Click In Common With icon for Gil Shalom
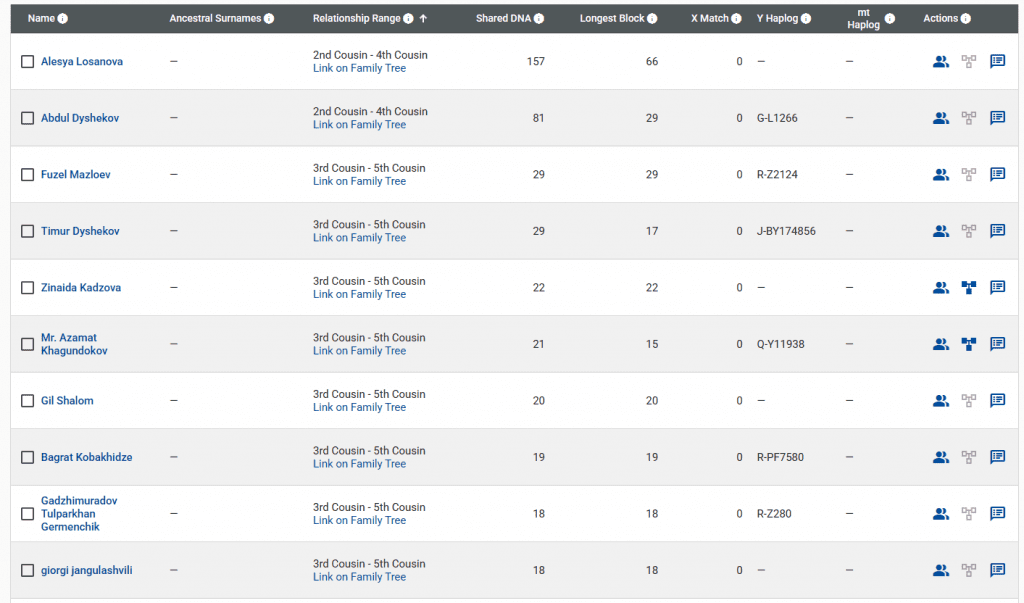This screenshot has height=603, width=1024. click(x=940, y=401)
